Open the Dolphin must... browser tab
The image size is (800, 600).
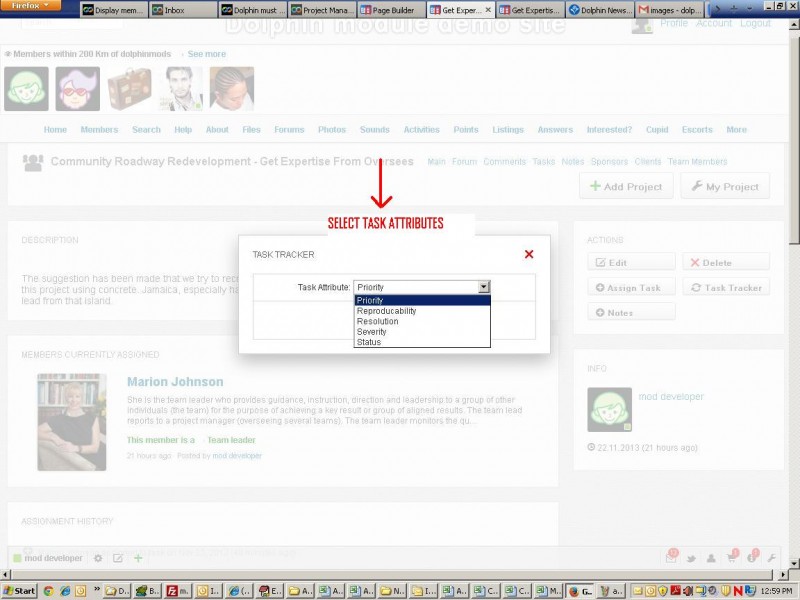point(253,10)
